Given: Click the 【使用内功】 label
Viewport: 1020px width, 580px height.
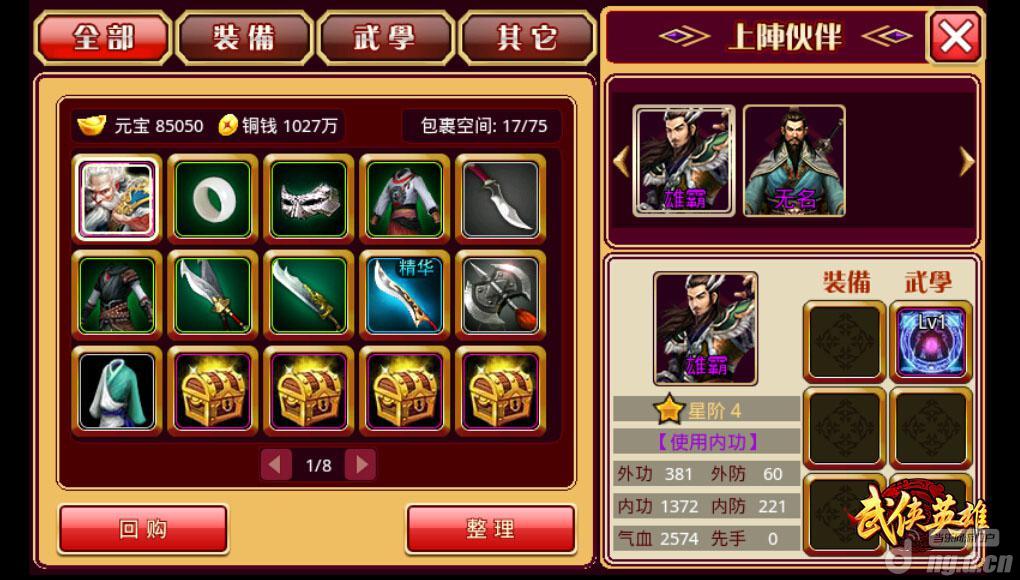Looking at the screenshot, I should pos(706,442).
